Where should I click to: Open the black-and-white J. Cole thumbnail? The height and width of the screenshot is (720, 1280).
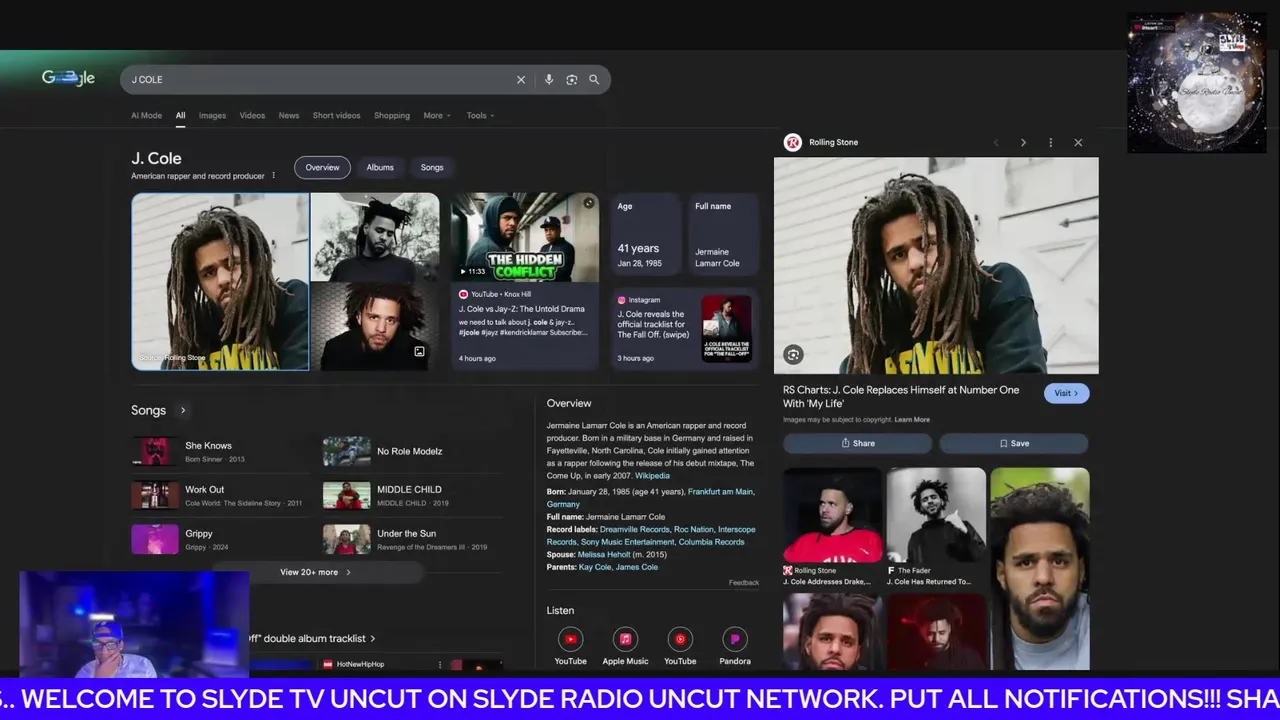tap(375, 238)
